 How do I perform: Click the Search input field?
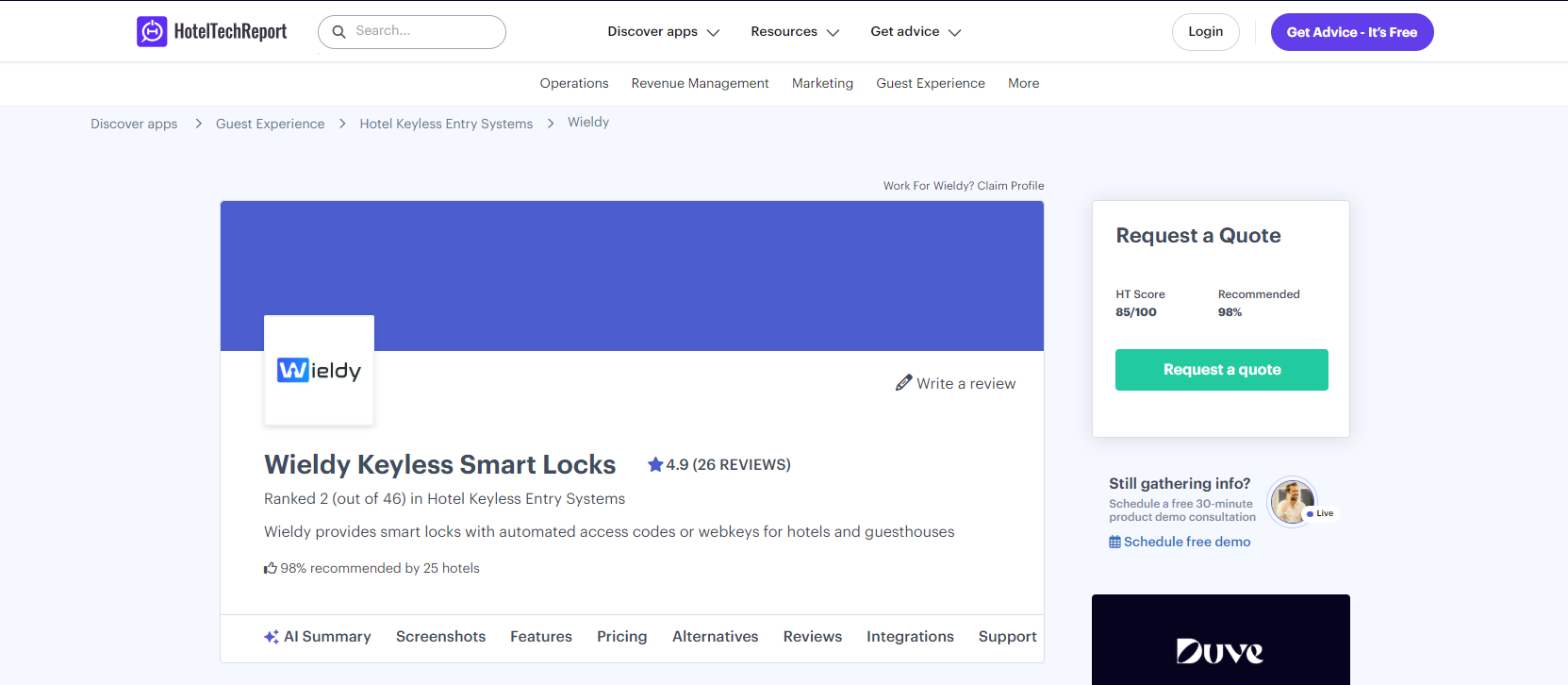coord(412,32)
